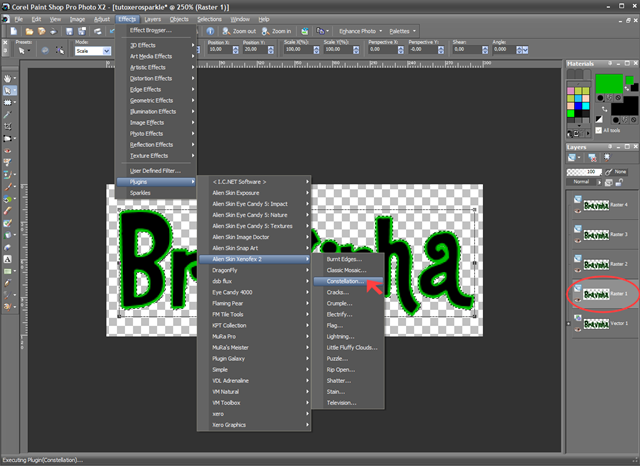This screenshot has height=466, width=640.
Task: Click the blue info icon in toolbar
Action: point(210,31)
